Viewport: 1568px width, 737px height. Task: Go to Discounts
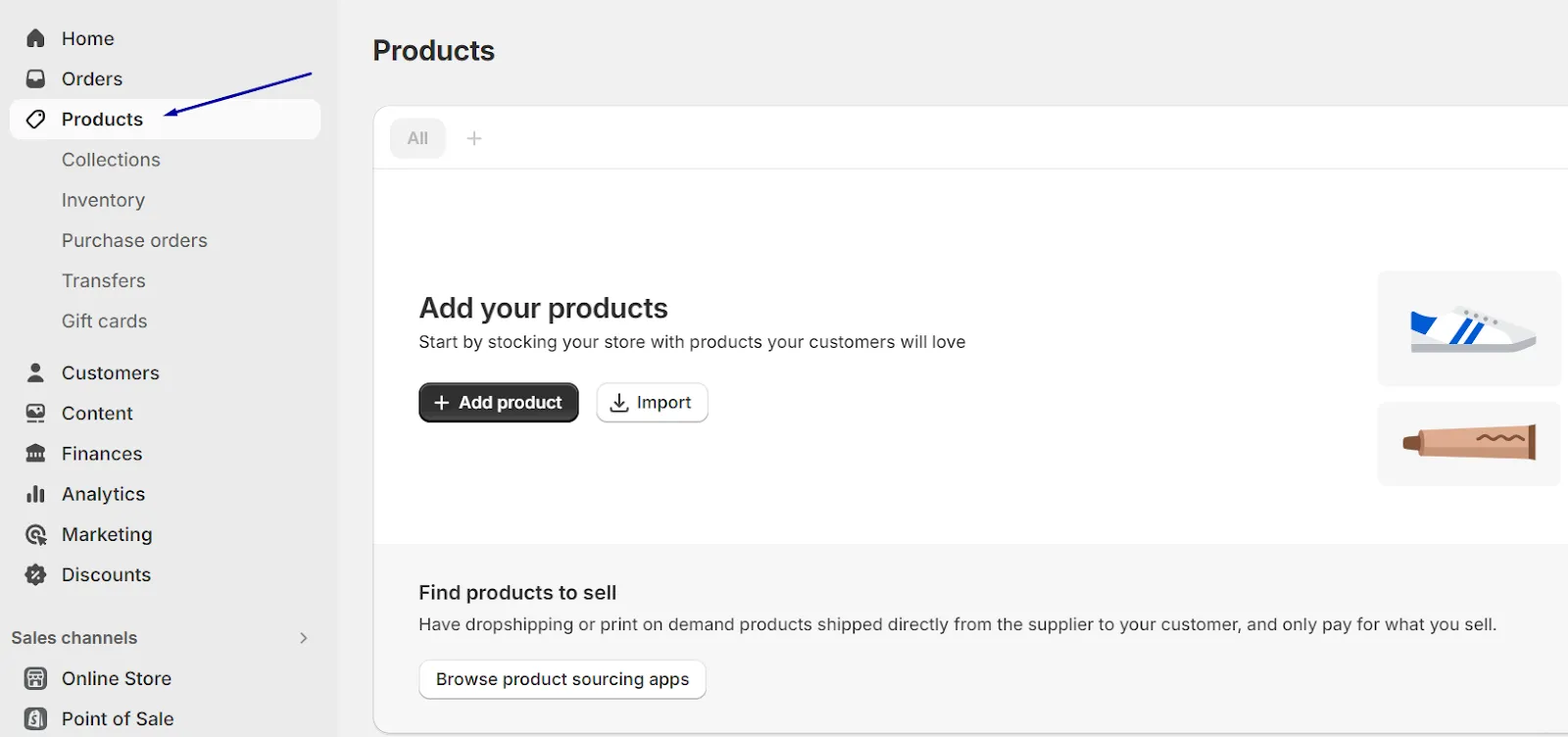(x=106, y=575)
